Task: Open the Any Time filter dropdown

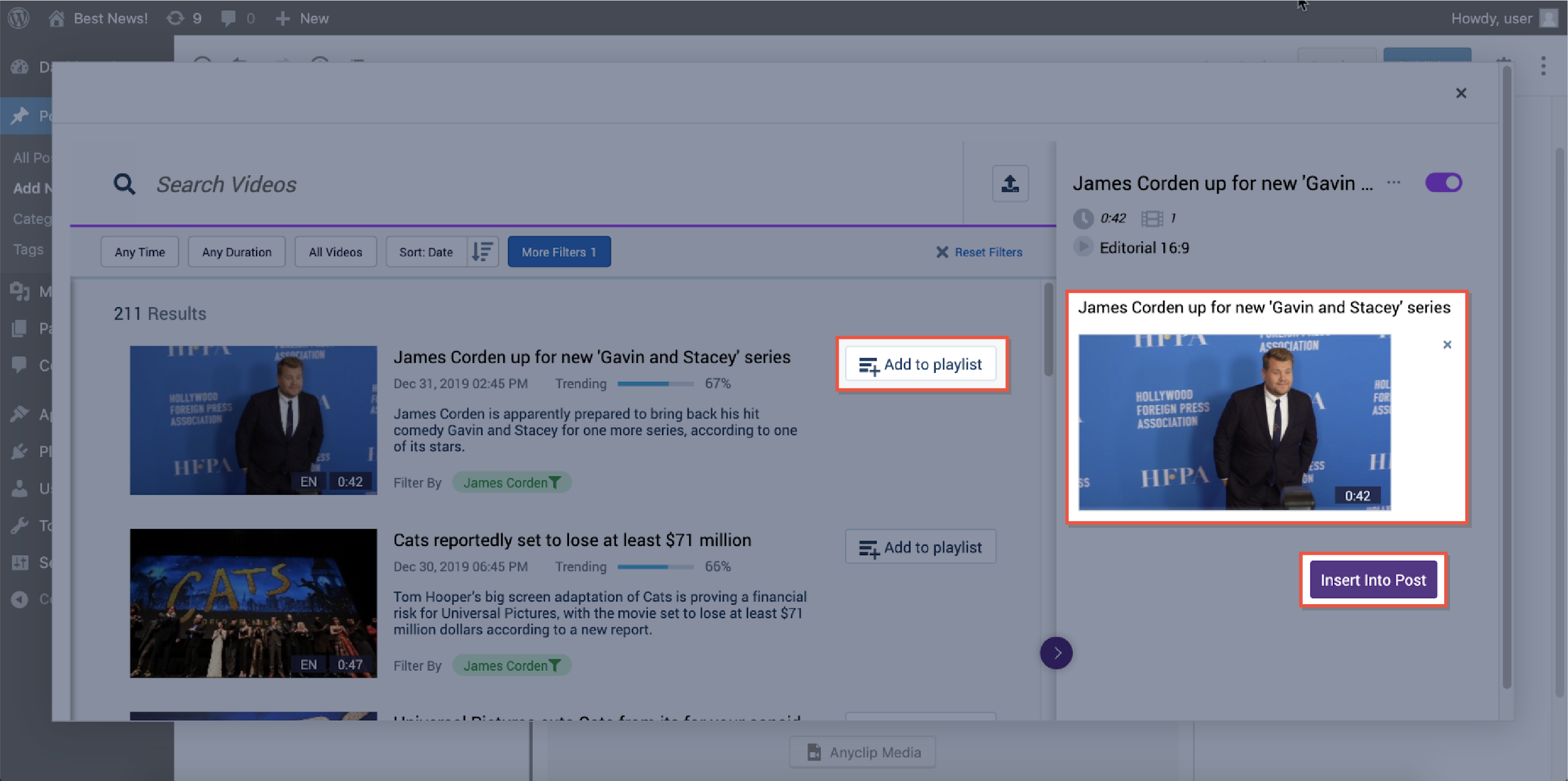Action: click(139, 251)
